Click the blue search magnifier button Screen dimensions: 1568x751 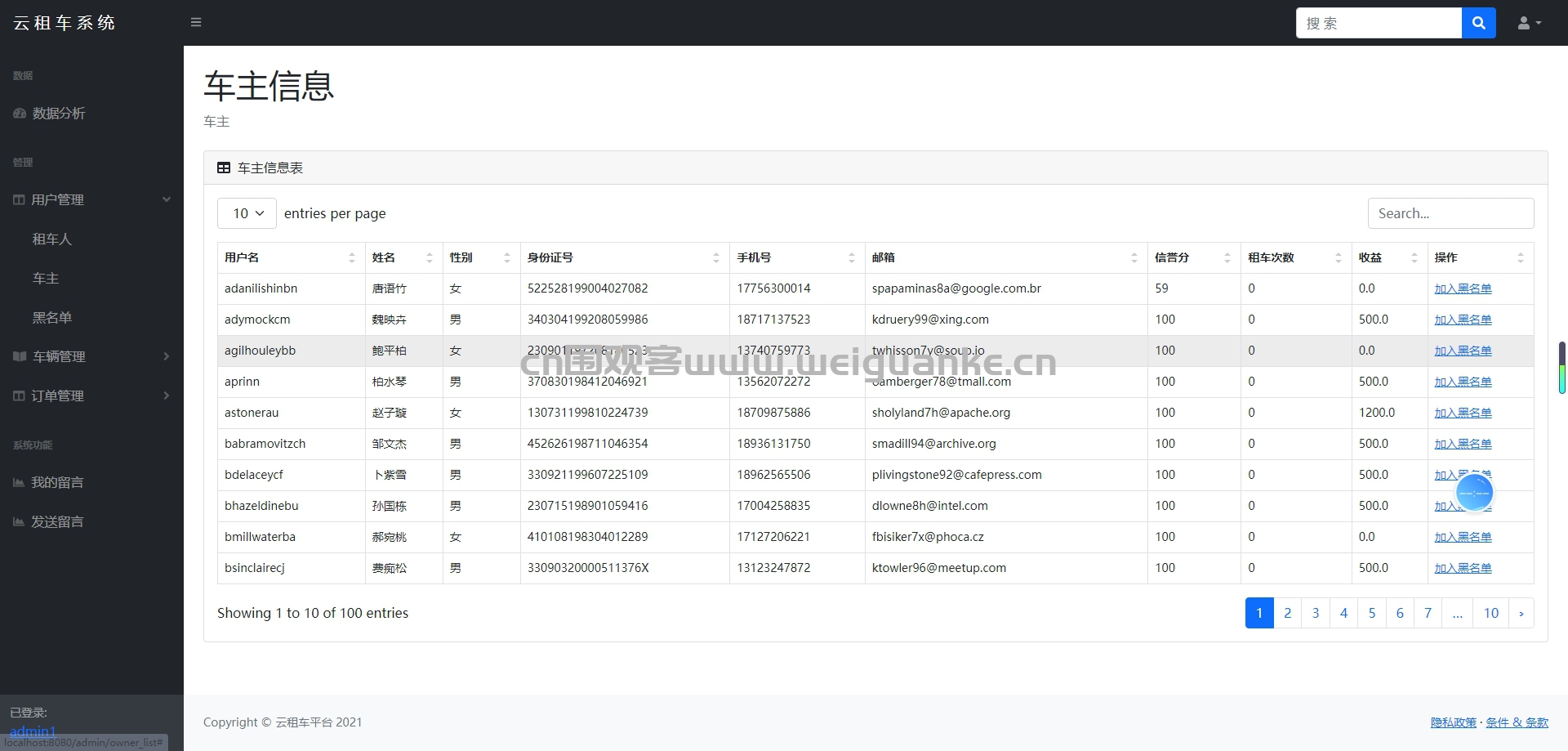click(x=1478, y=23)
